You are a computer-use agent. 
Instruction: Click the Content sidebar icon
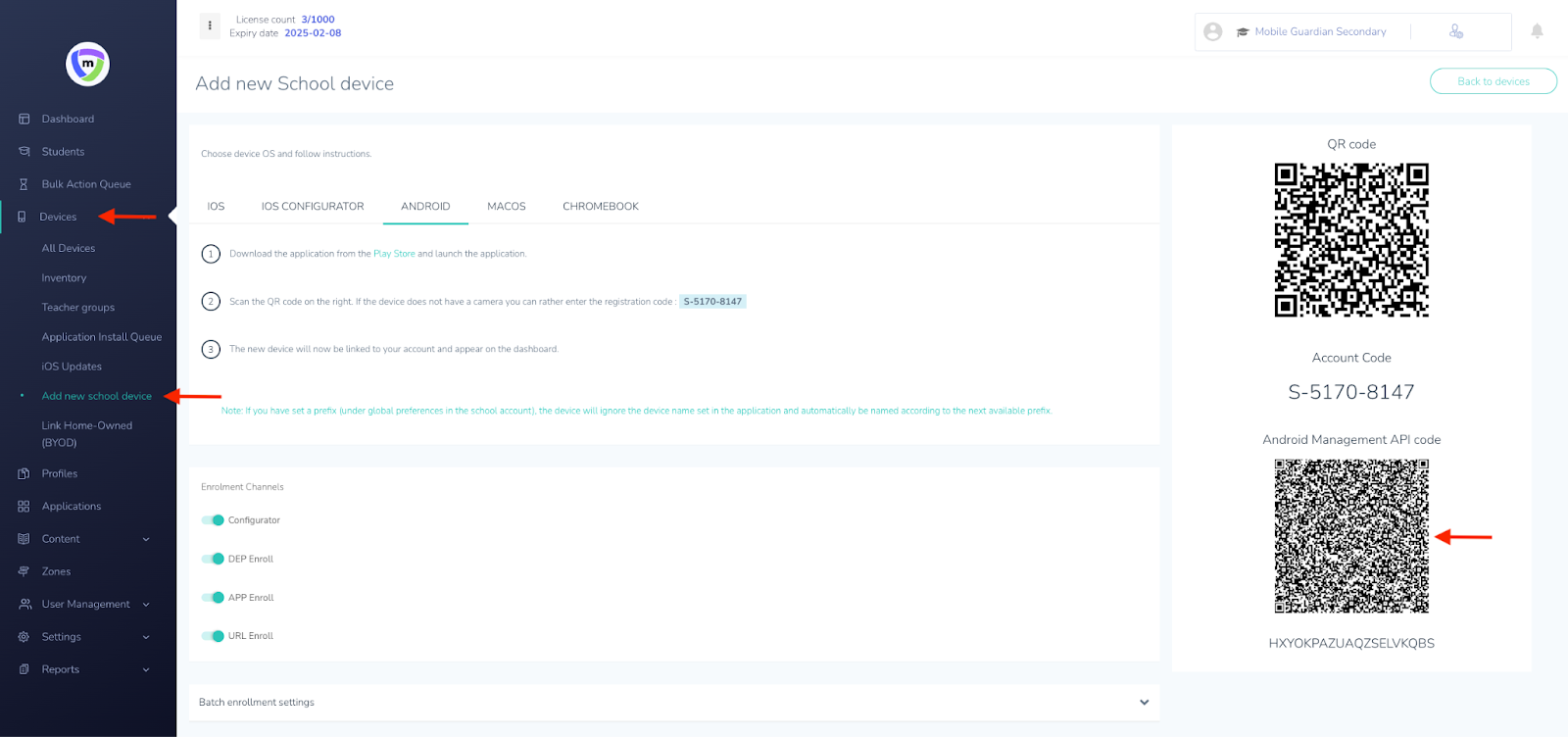24,539
